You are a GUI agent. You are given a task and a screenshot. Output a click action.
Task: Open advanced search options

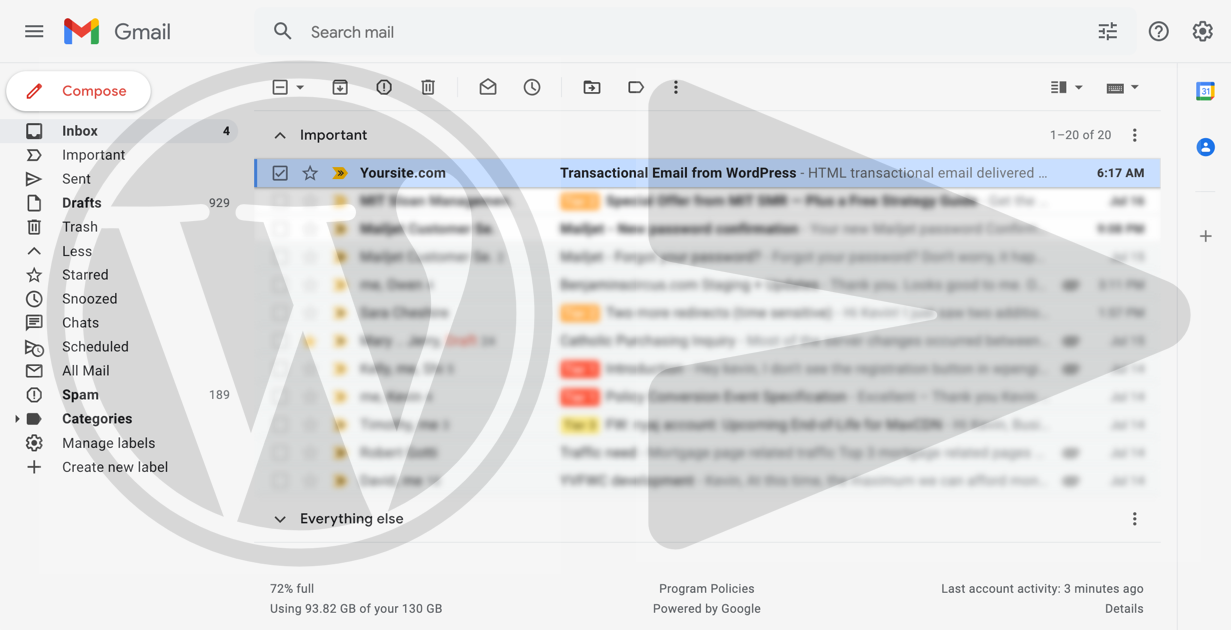coord(1107,31)
